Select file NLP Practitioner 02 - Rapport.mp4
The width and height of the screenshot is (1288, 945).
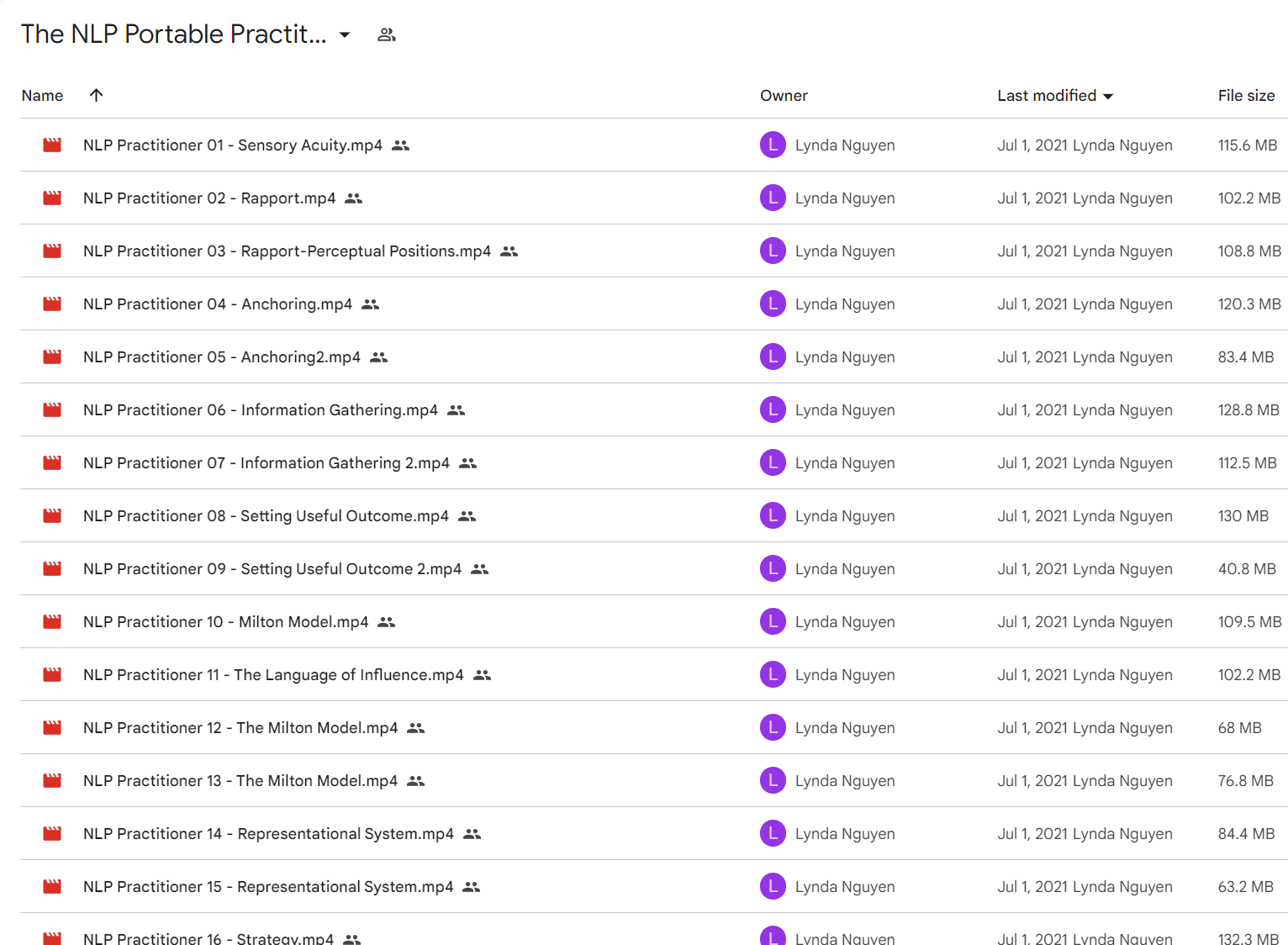coord(209,198)
